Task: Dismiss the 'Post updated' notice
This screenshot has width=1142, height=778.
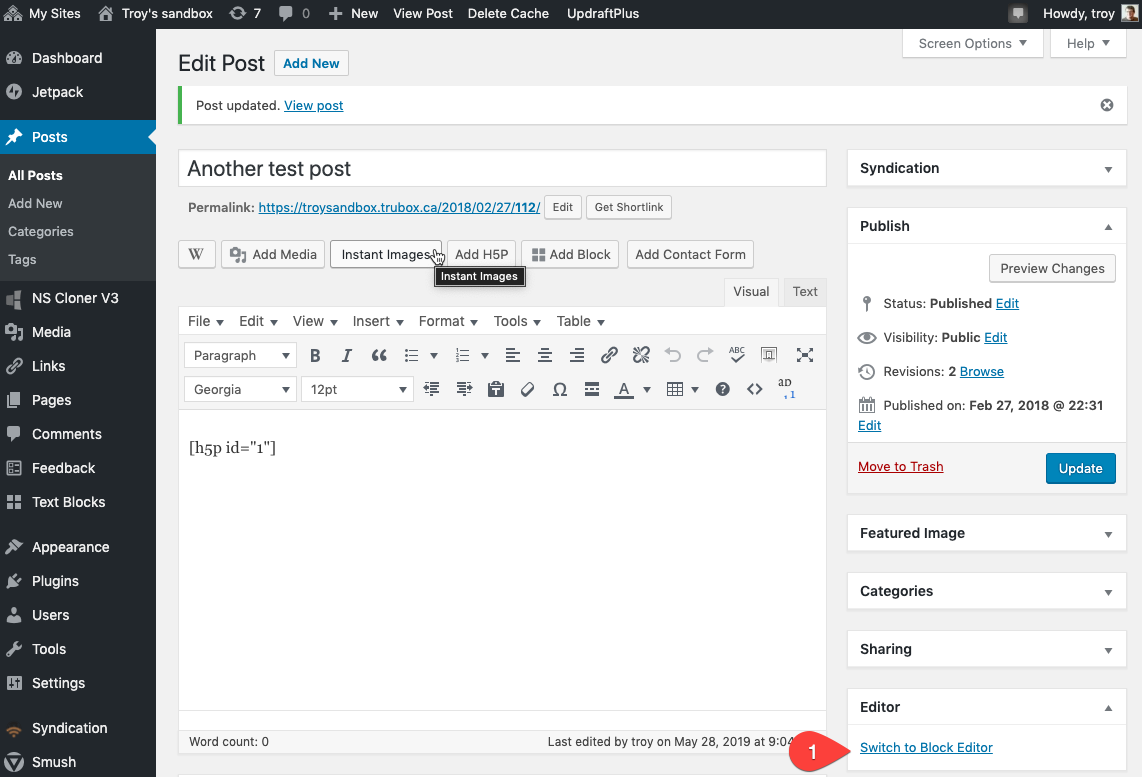Action: click(1107, 105)
